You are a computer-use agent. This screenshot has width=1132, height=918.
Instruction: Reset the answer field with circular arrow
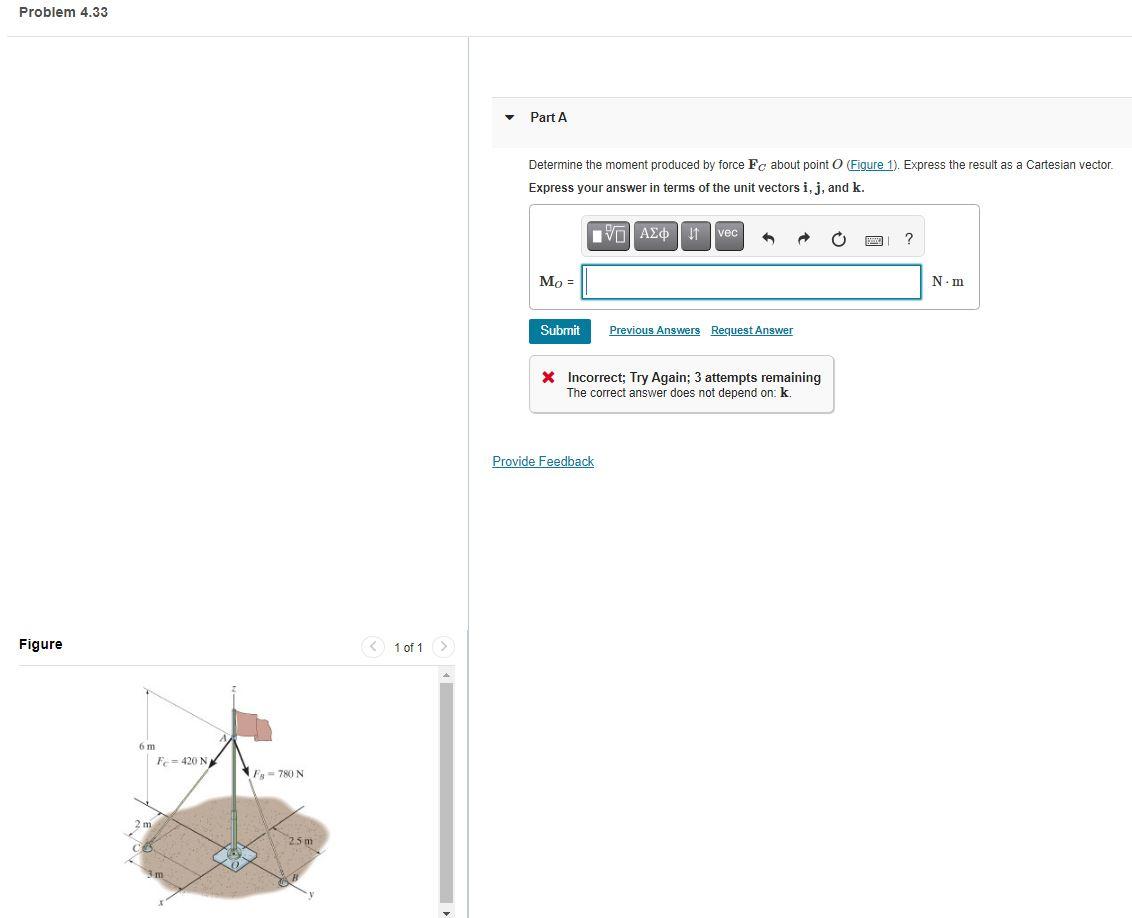pos(838,239)
